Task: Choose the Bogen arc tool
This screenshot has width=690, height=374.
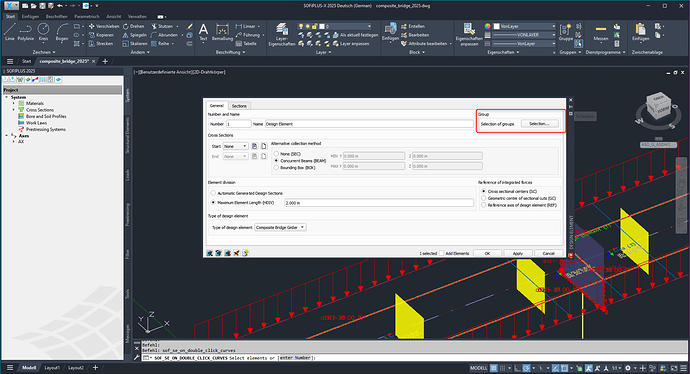Action: click(62, 32)
